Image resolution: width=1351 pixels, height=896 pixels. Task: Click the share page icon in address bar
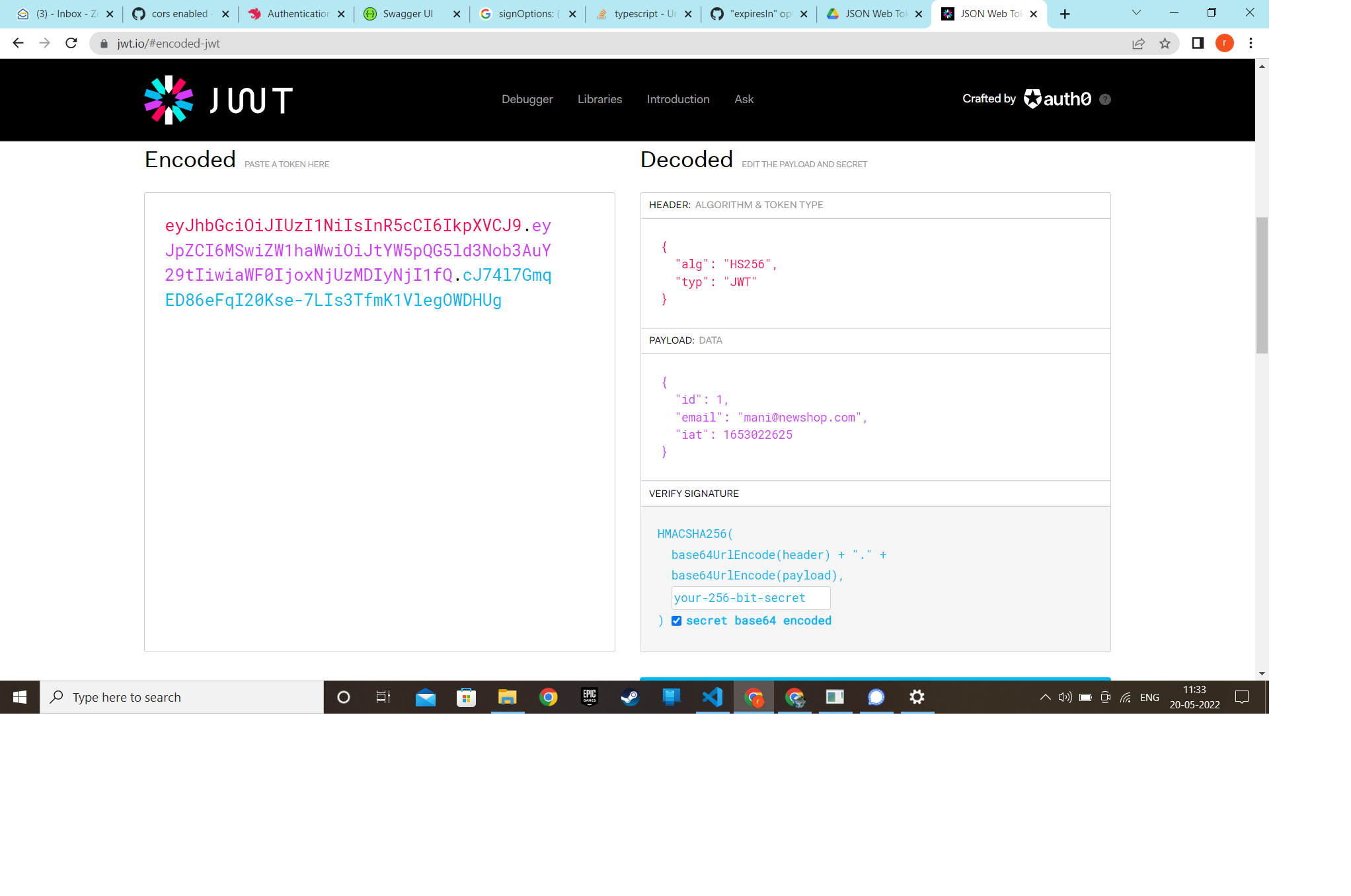click(1138, 44)
